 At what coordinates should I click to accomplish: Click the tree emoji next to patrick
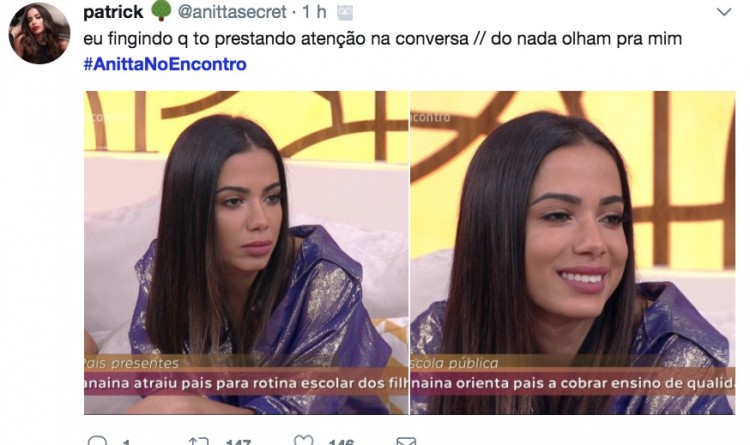161,11
